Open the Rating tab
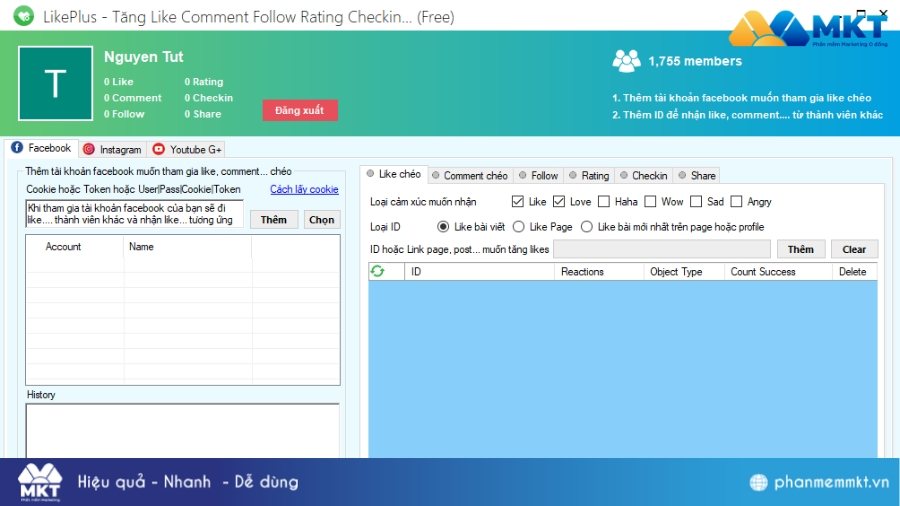Image resolution: width=900 pixels, height=506 pixels. (x=589, y=176)
